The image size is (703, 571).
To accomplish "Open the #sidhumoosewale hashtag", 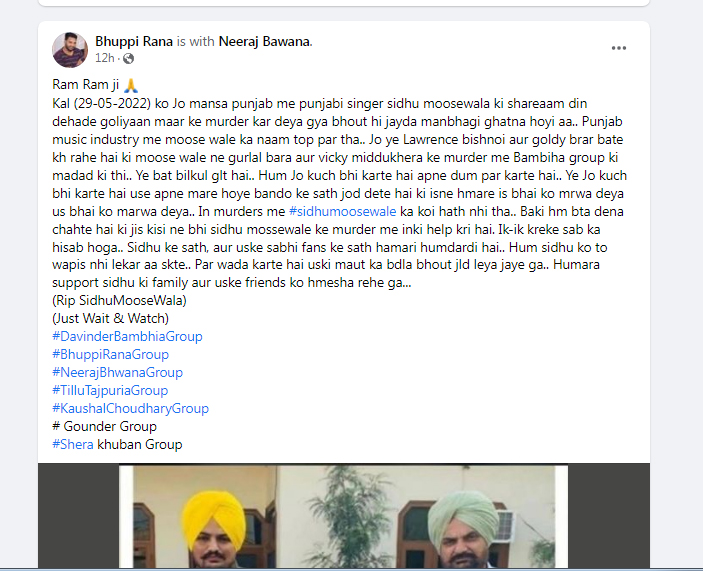I will point(343,212).
